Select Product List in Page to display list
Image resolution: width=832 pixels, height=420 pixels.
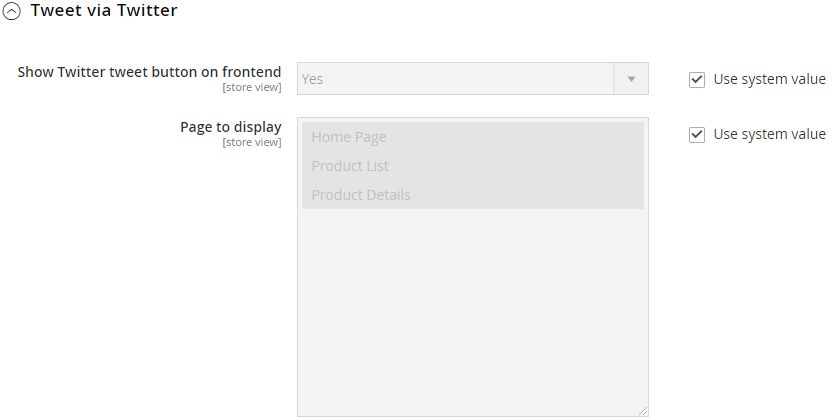click(350, 166)
